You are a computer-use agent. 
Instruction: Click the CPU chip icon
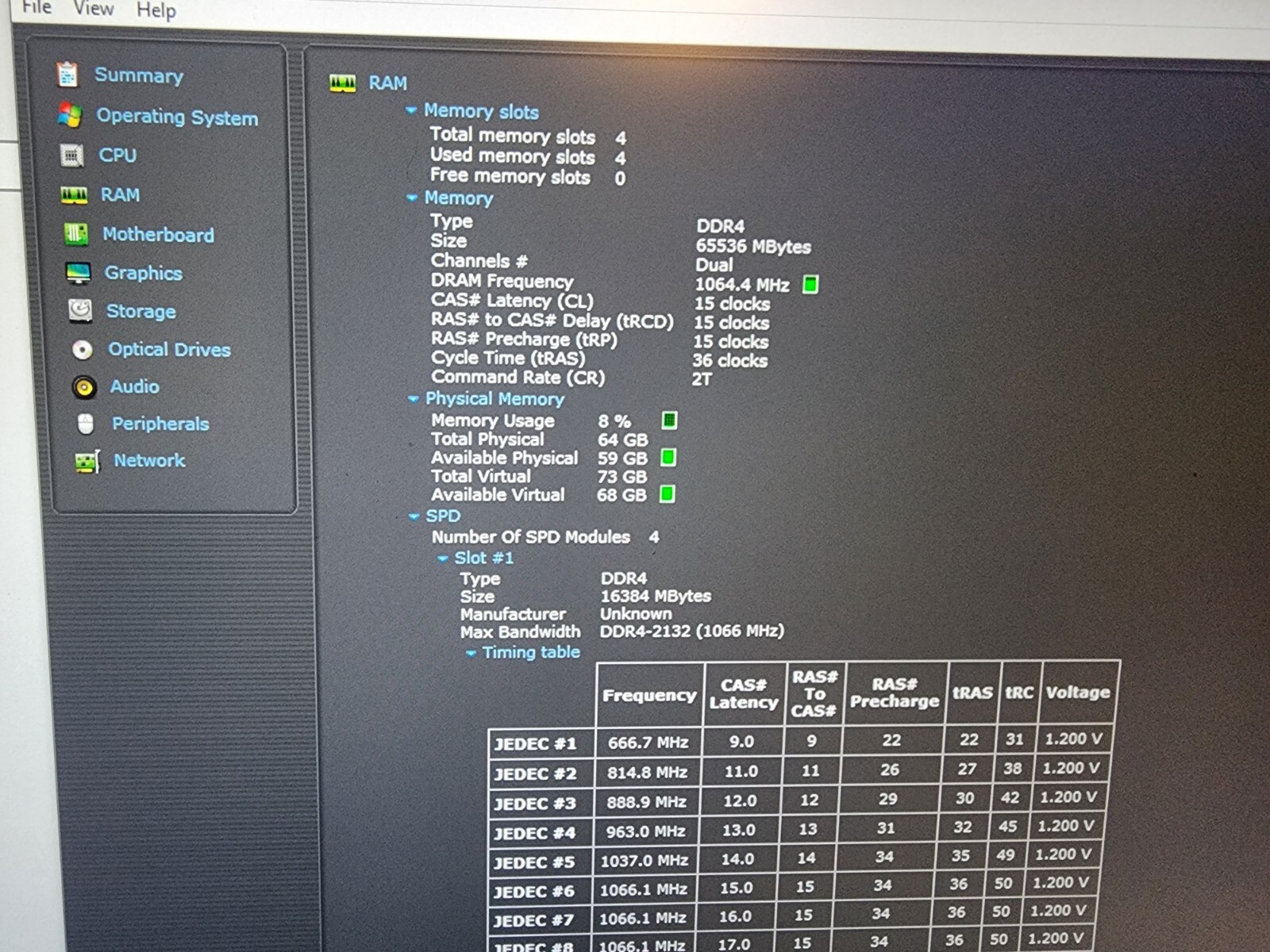click(x=72, y=155)
